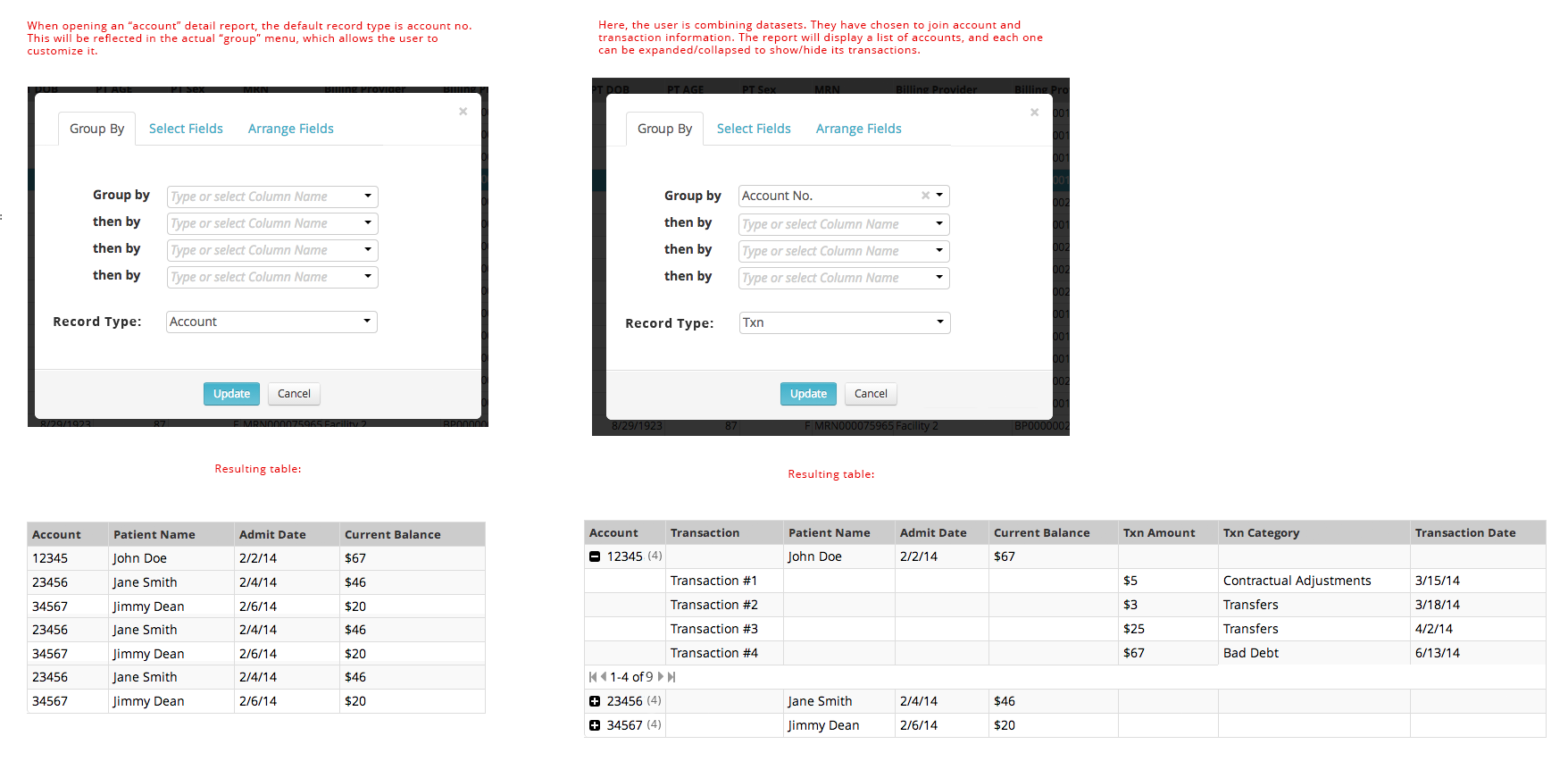Switch to Select Fields tab in right dialog

click(x=754, y=129)
